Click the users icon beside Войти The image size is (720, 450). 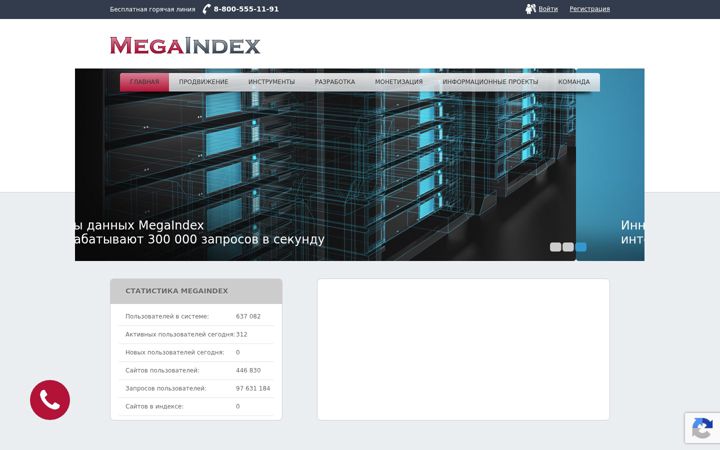(530, 9)
